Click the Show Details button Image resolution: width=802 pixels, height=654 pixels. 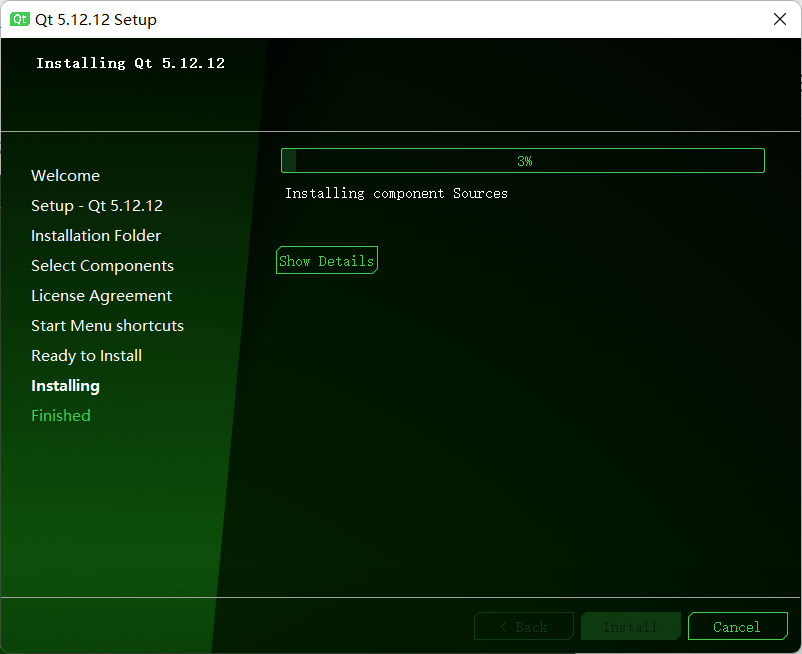click(327, 260)
